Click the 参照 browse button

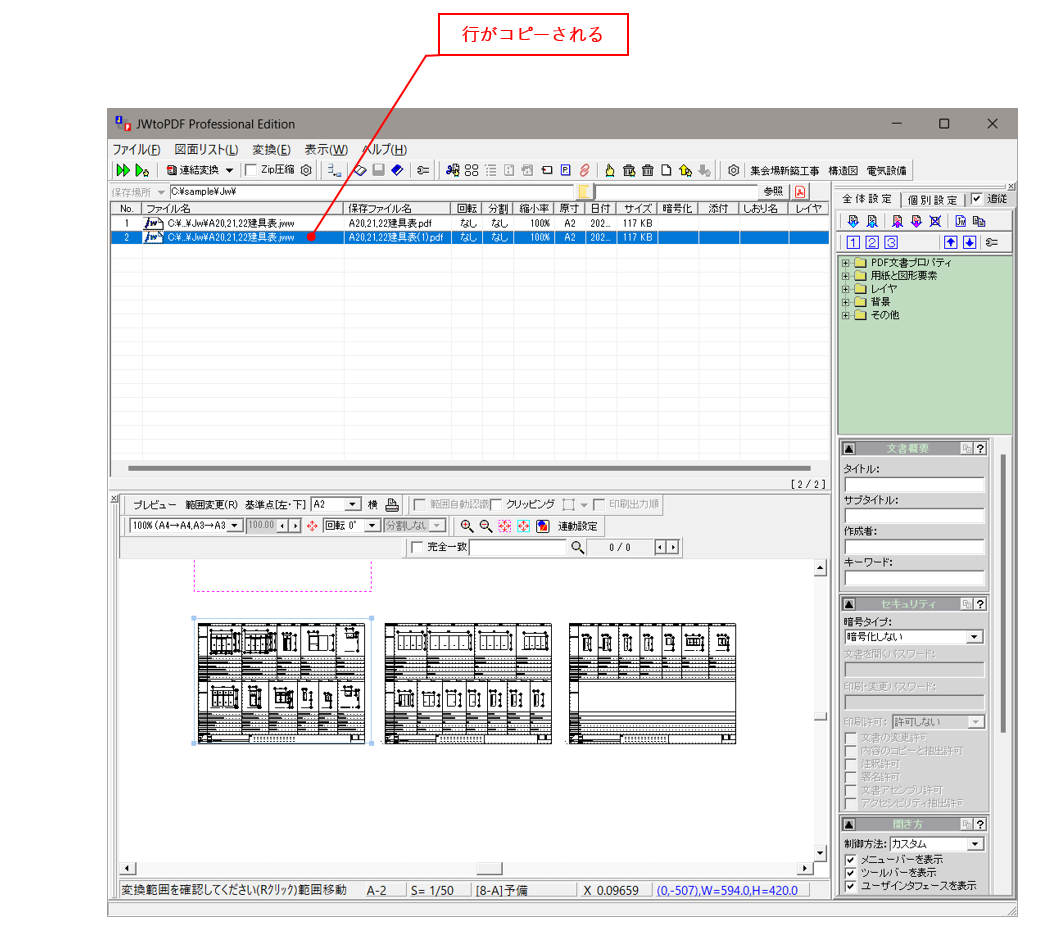pos(773,191)
